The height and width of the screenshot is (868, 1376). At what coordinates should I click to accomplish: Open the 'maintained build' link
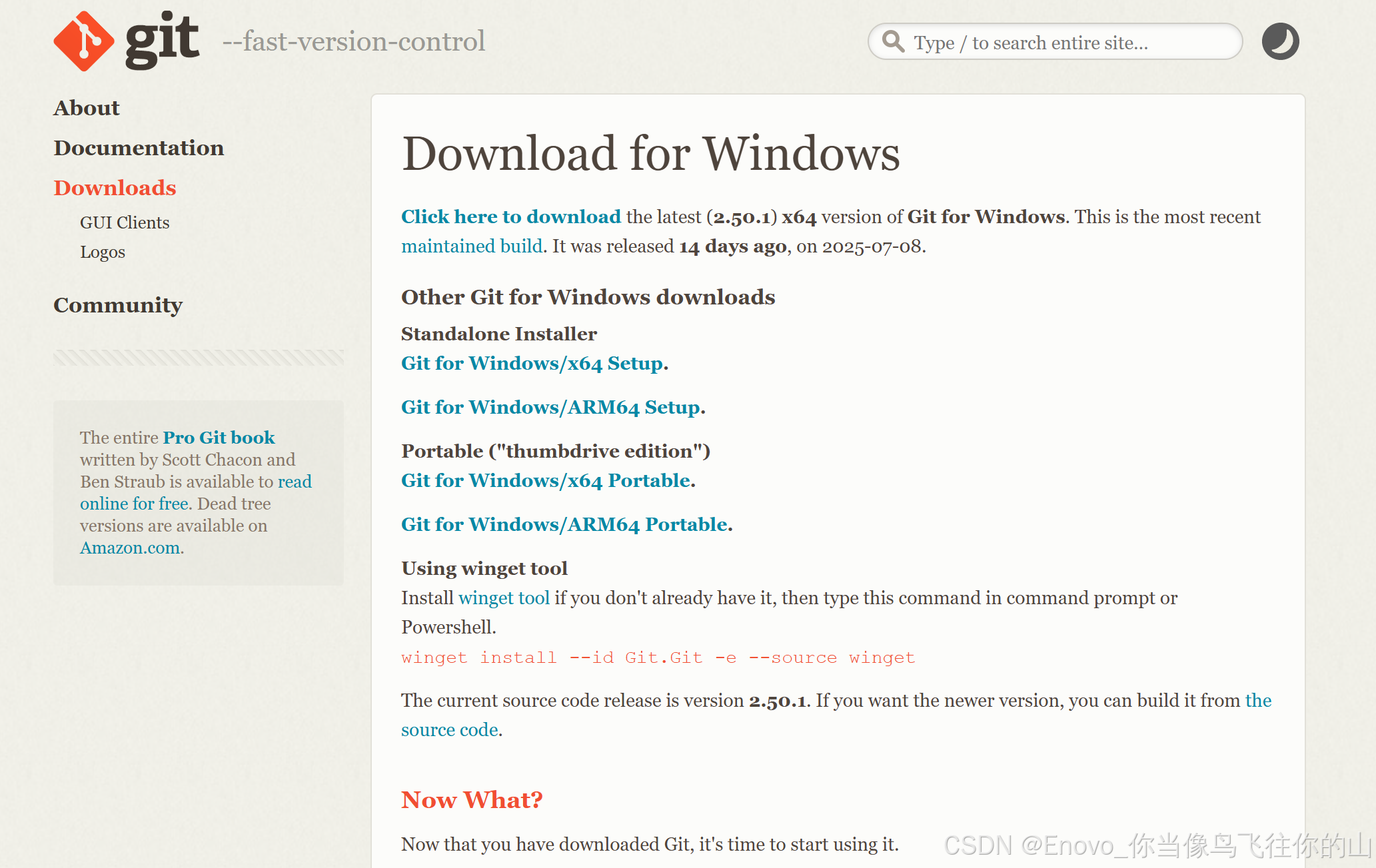[x=472, y=246]
